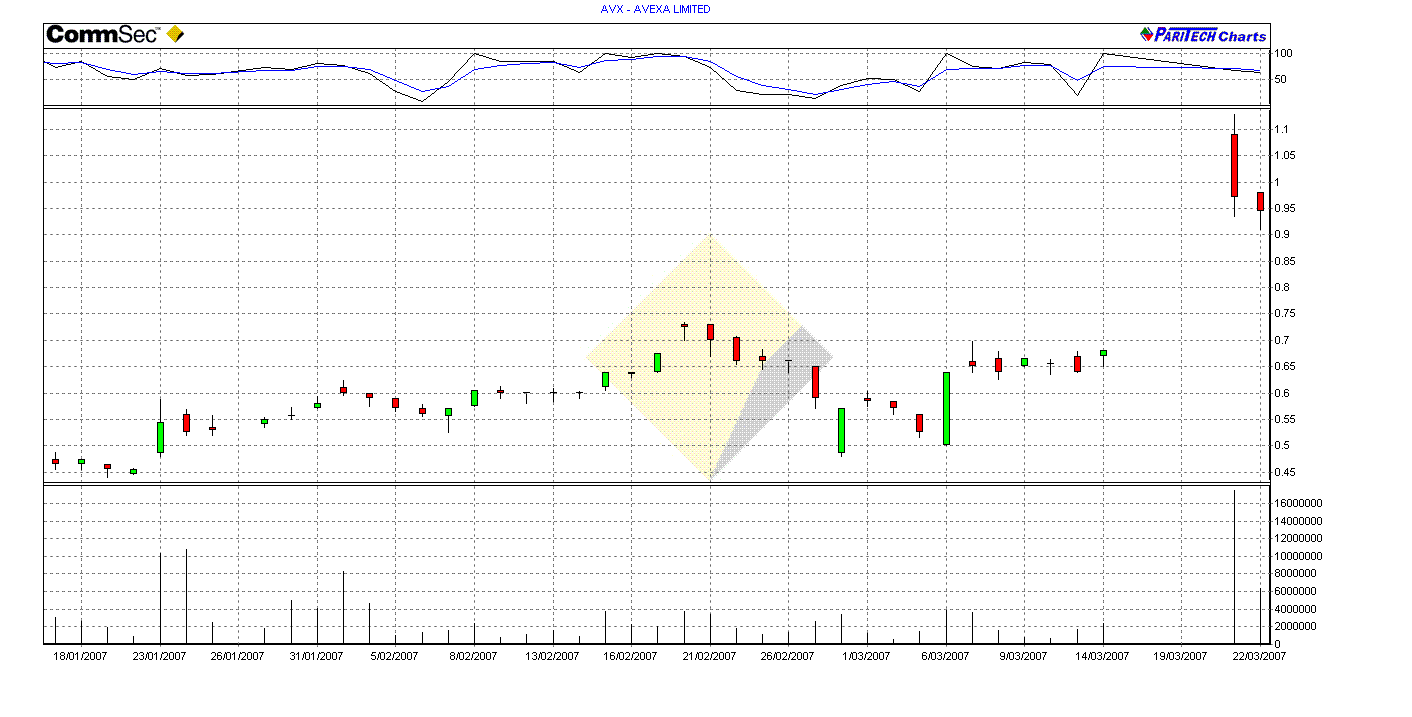Click the 0.65 price axis label
Viewport: 1412px width, 717px height.
pos(1284,367)
